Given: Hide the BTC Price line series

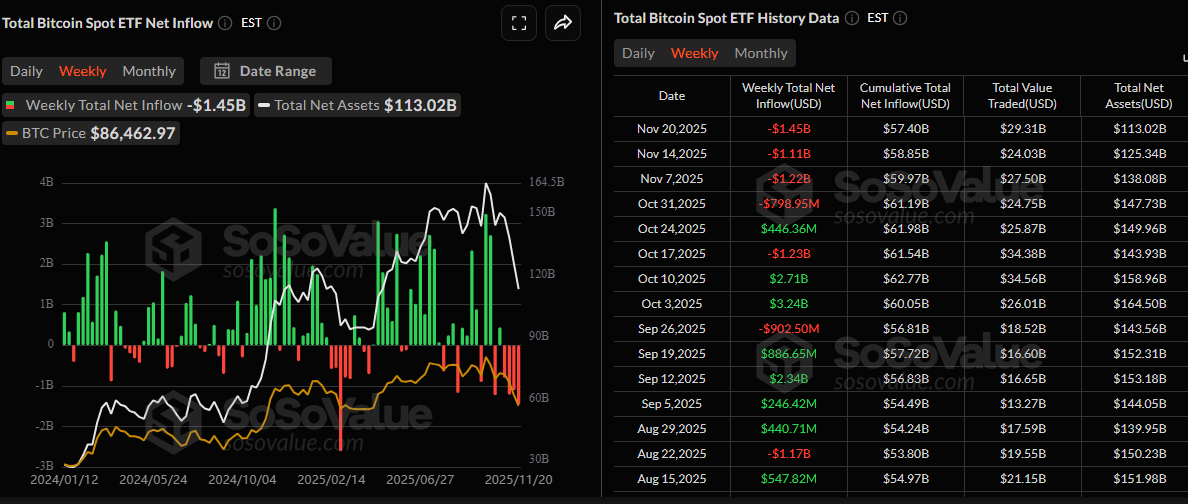Looking at the screenshot, I should 91,133.
